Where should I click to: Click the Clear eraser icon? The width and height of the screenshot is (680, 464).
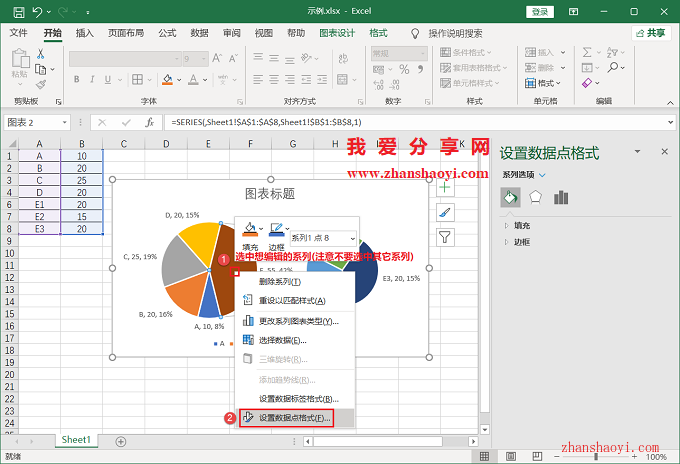click(x=587, y=83)
